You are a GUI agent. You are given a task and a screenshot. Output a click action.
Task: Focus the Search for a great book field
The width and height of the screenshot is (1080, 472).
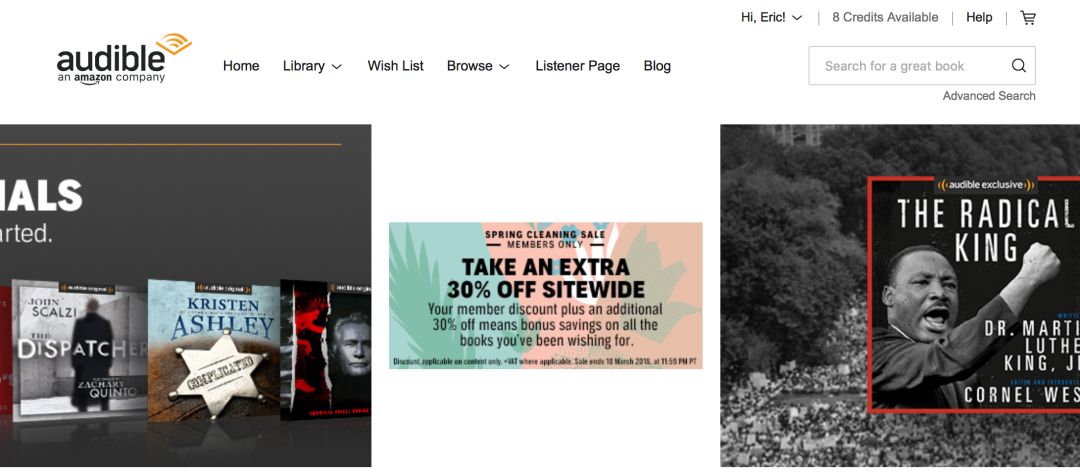(x=922, y=66)
